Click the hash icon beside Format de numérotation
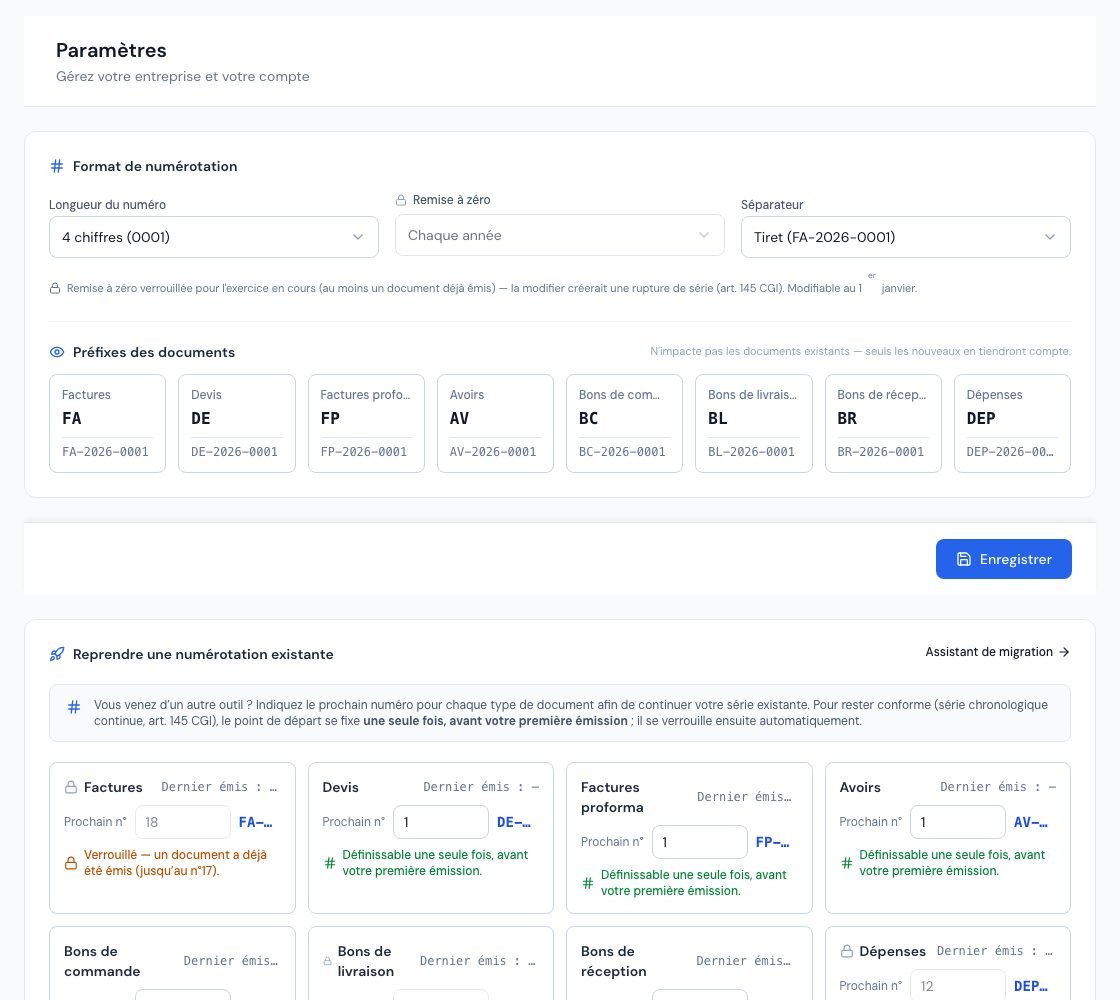Viewport: 1120px width, 1000px height. click(x=56, y=166)
